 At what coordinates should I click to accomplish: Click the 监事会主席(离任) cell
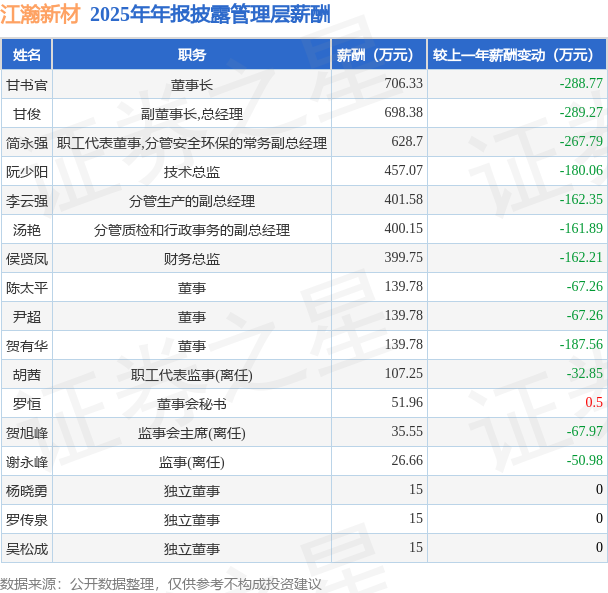coord(192,433)
